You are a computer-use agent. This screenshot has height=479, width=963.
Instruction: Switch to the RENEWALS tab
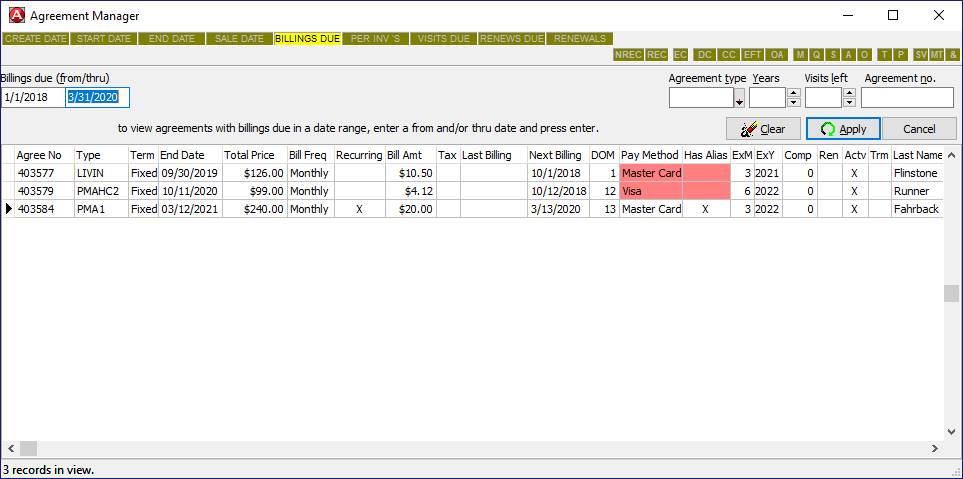[x=579, y=39]
